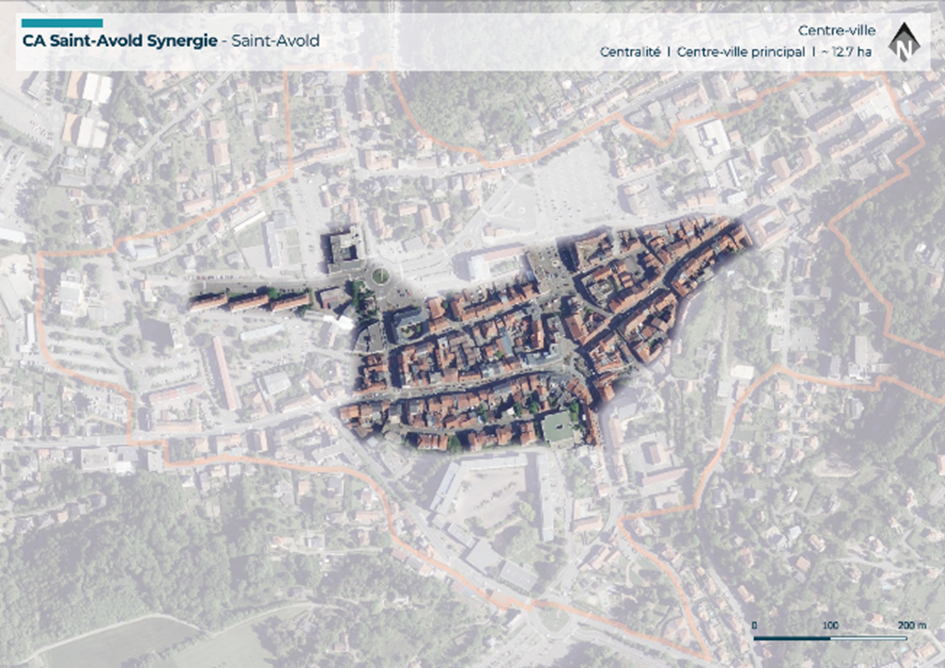Select the "CA Saint-Avold Synergie" title
Image resolution: width=945 pixels, height=668 pixels.
coord(116,42)
